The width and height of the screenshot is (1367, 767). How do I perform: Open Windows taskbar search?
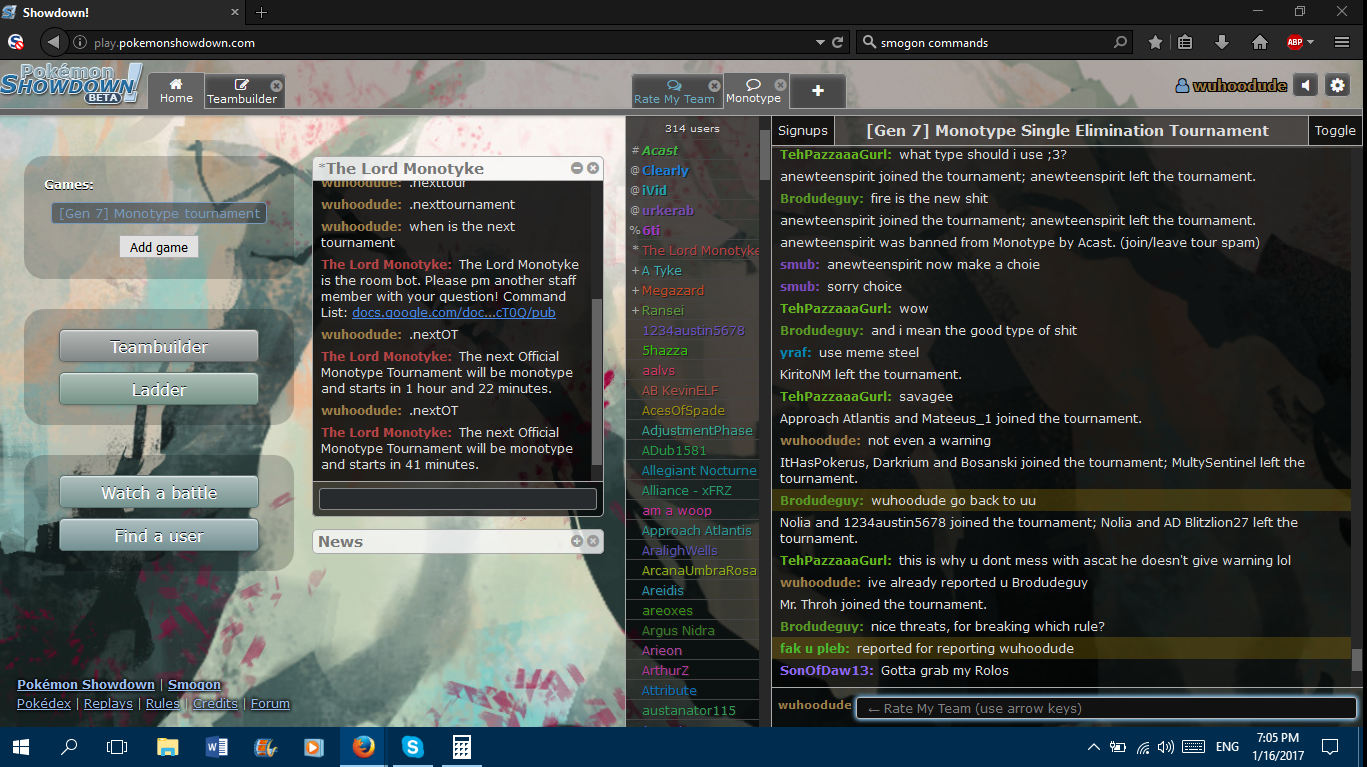click(x=69, y=747)
